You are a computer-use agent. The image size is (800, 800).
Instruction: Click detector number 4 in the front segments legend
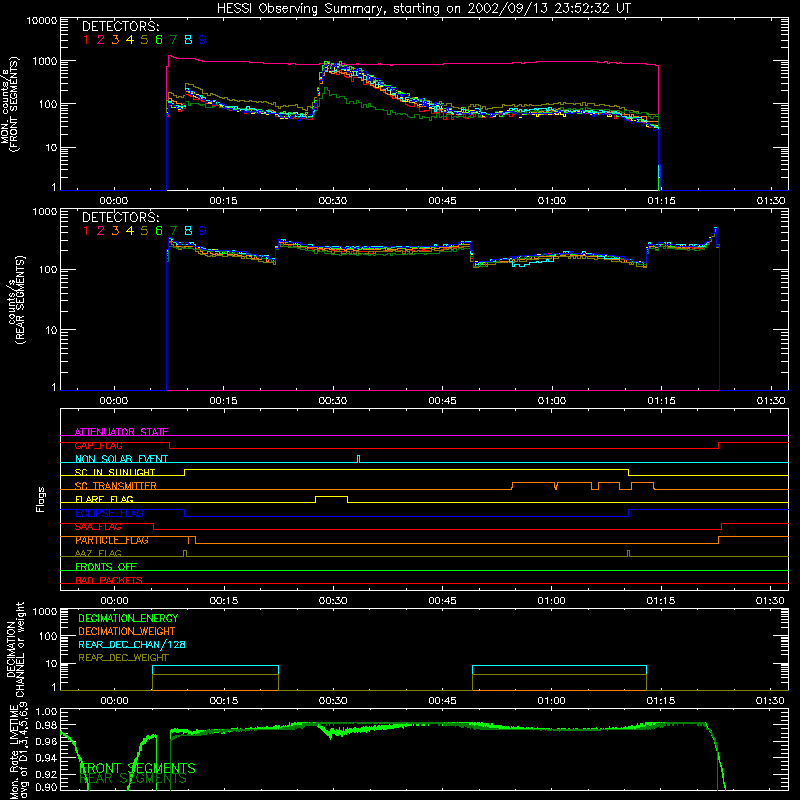(x=130, y=40)
